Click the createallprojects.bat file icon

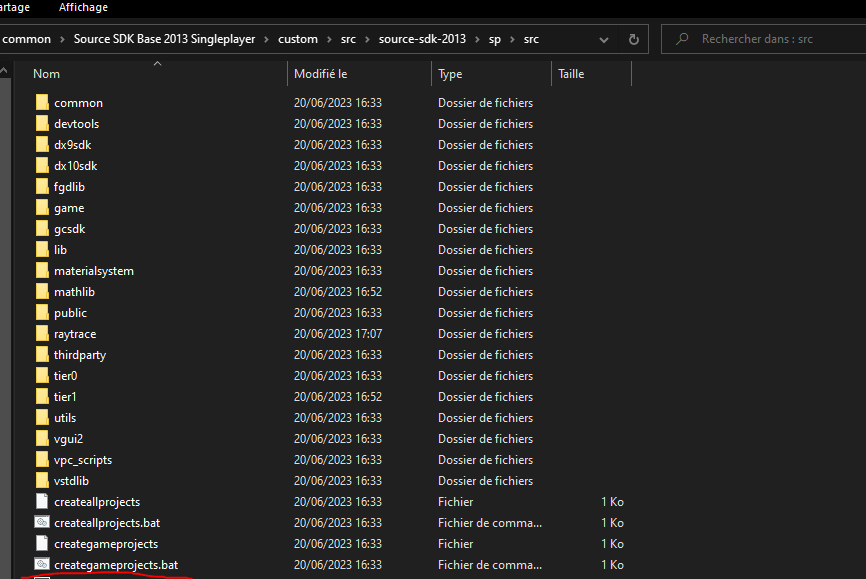pyautogui.click(x=42, y=523)
